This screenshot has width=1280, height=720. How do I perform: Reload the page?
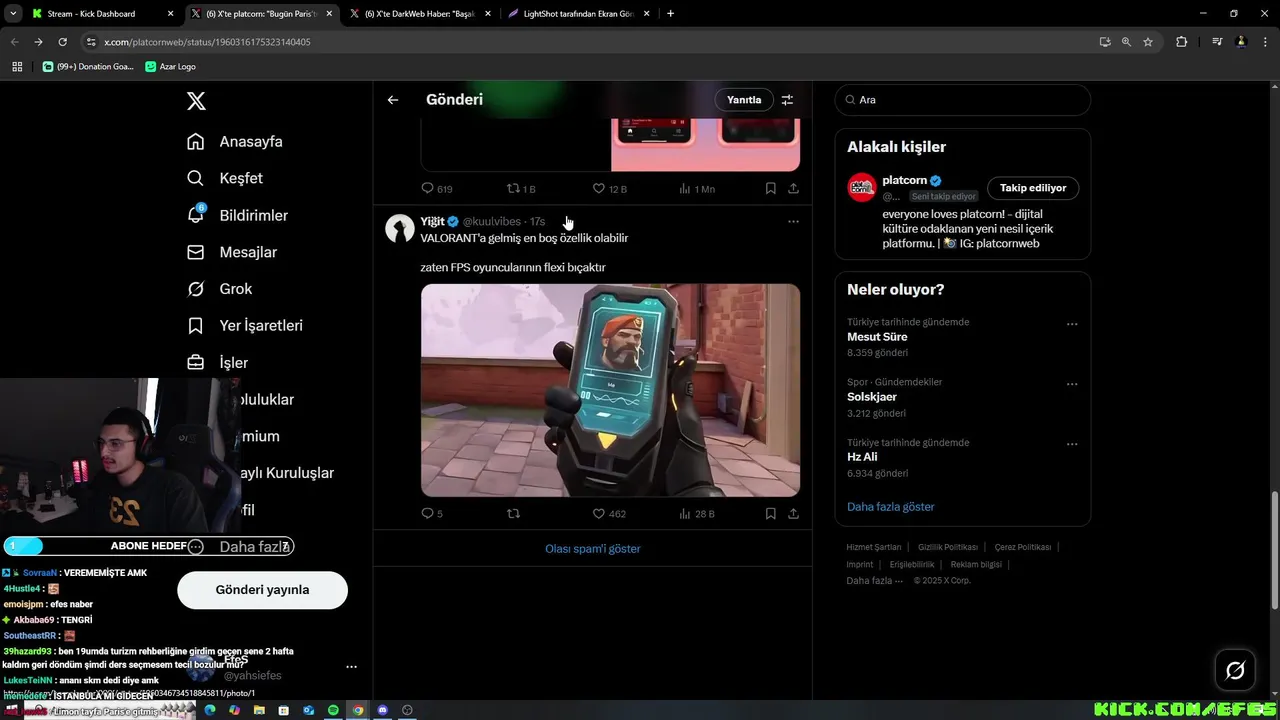pos(62,42)
